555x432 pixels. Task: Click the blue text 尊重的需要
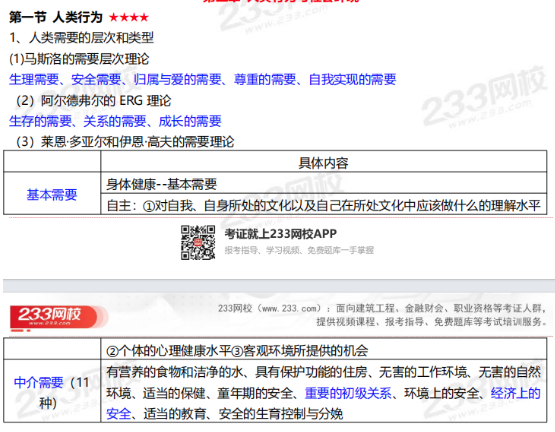coord(265,79)
